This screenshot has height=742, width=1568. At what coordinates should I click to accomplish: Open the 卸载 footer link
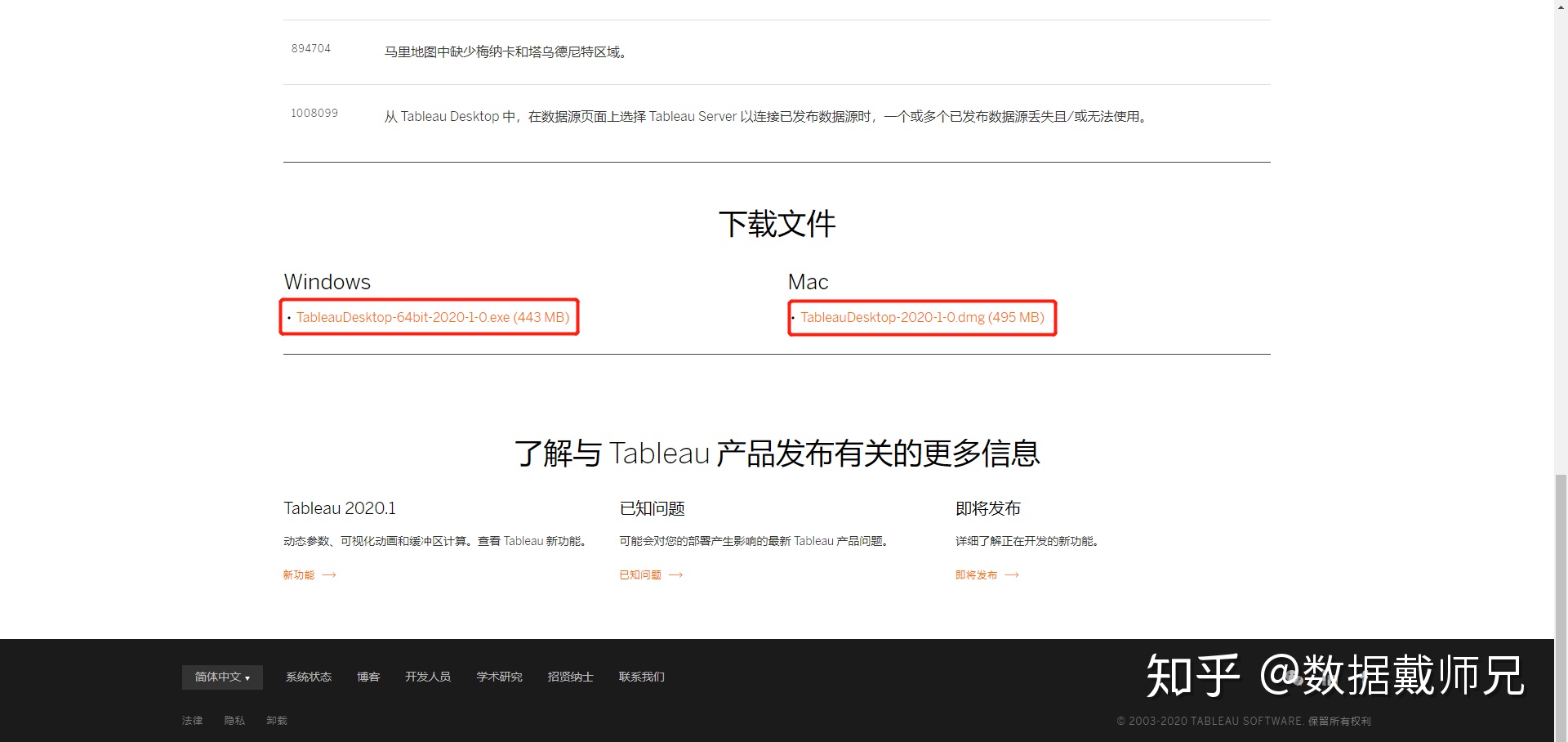point(277,721)
